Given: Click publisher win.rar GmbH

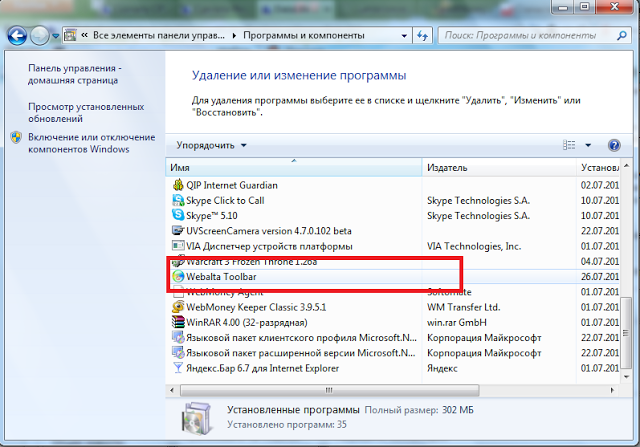Looking at the screenshot, I should (x=457, y=322).
